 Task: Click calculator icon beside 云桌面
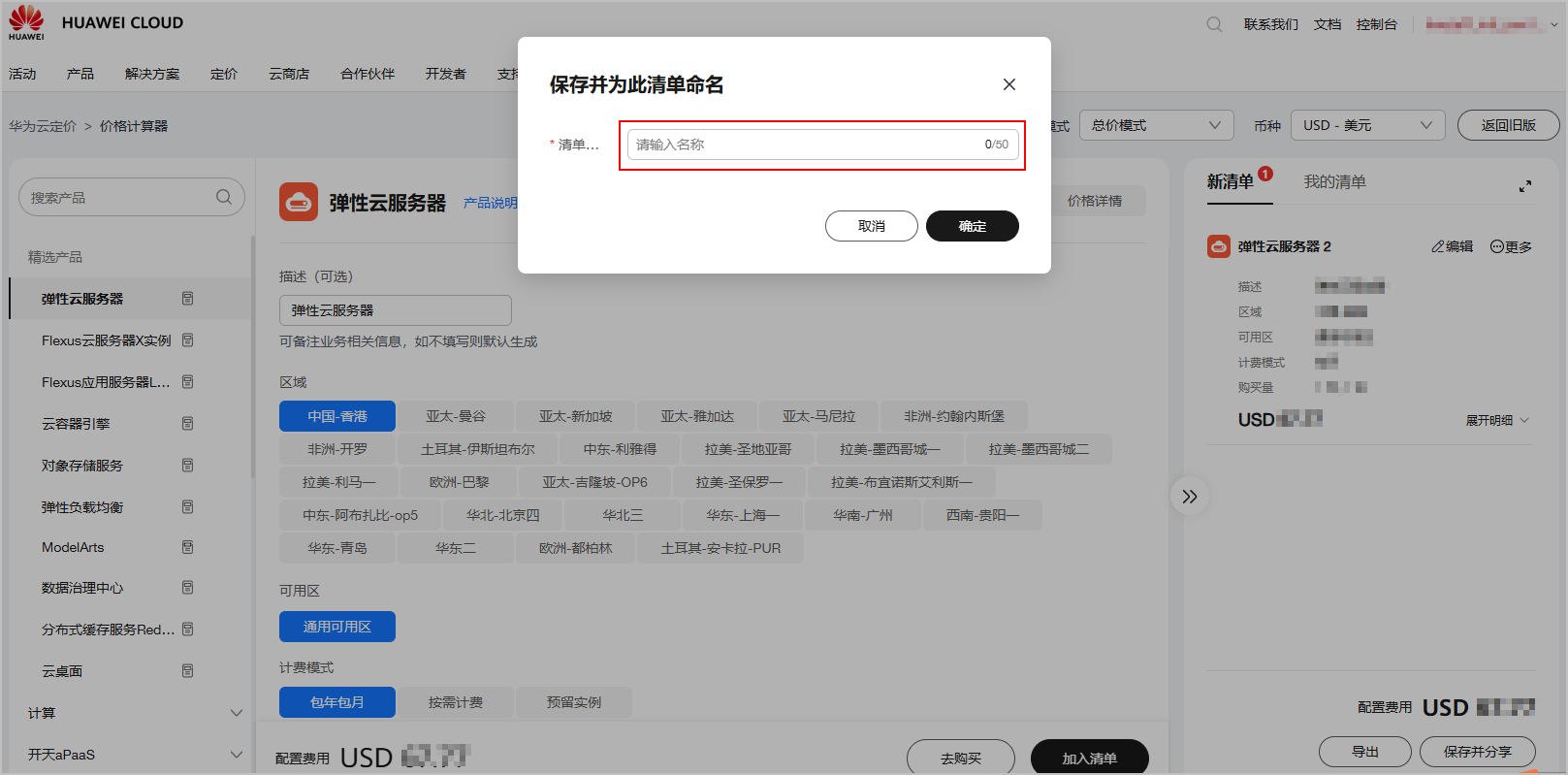click(x=188, y=671)
